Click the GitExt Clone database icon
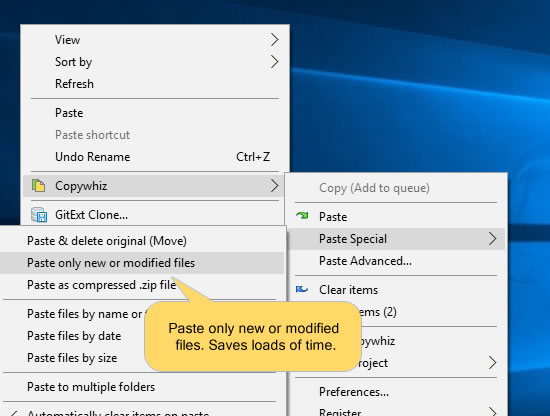 point(39,215)
